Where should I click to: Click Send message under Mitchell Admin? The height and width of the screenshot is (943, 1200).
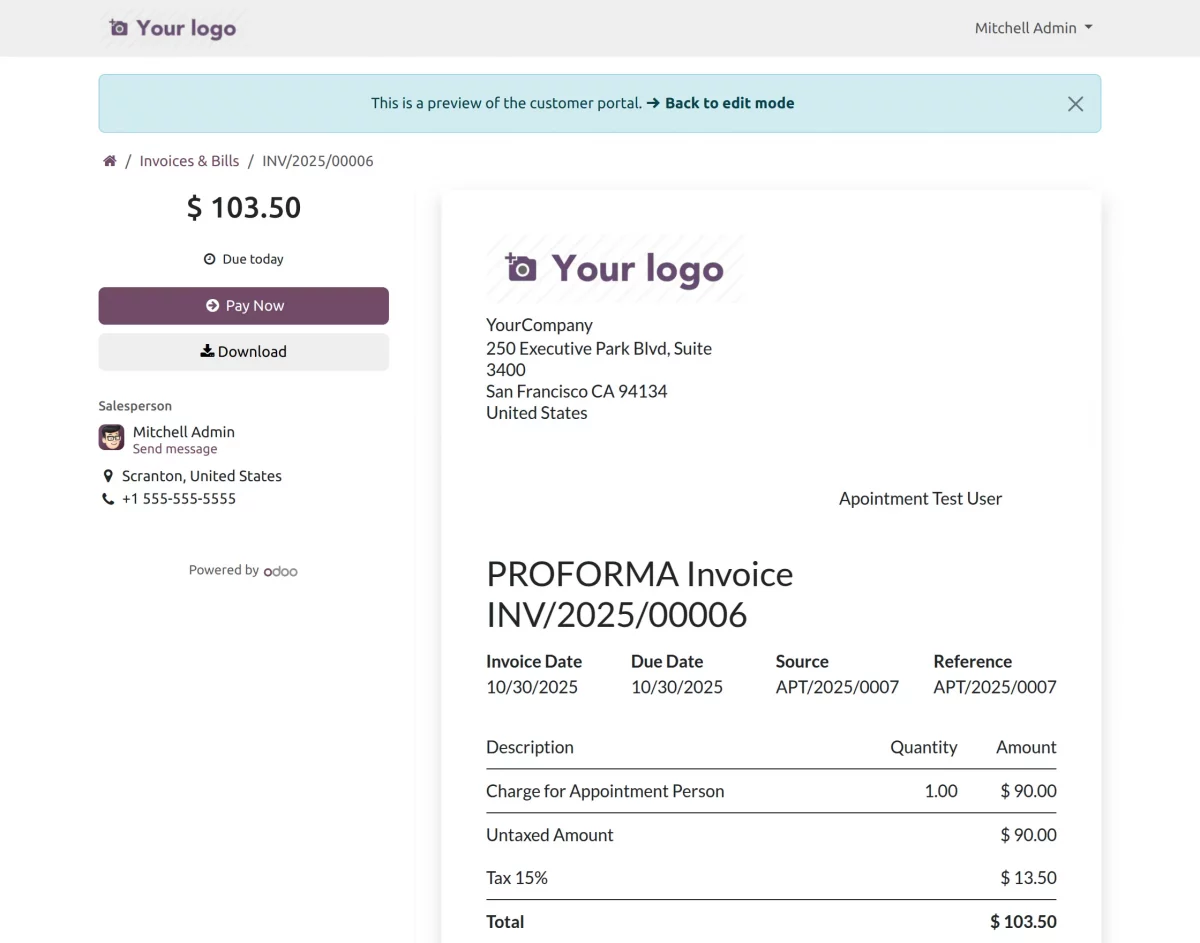[175, 448]
